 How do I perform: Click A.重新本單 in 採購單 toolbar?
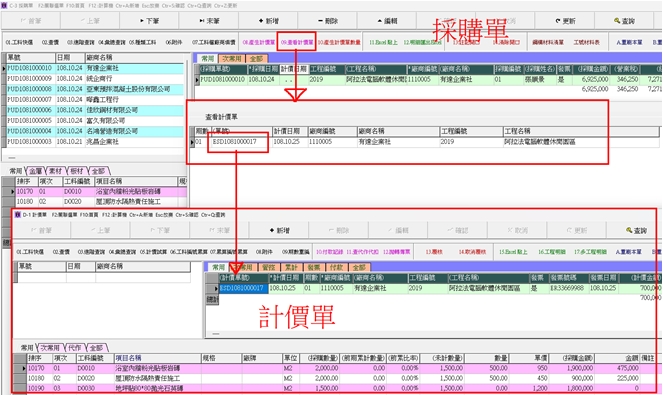click(x=629, y=42)
